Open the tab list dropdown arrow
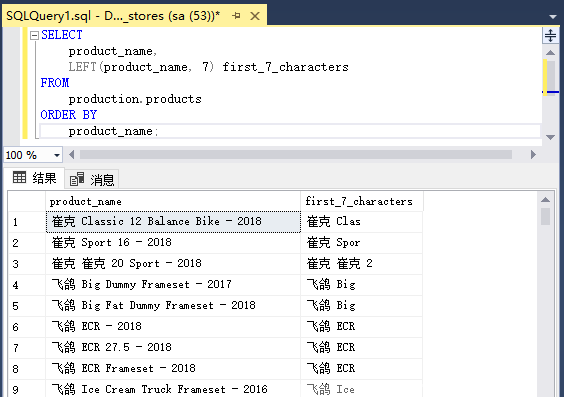564x397 pixels. [x=553, y=17]
